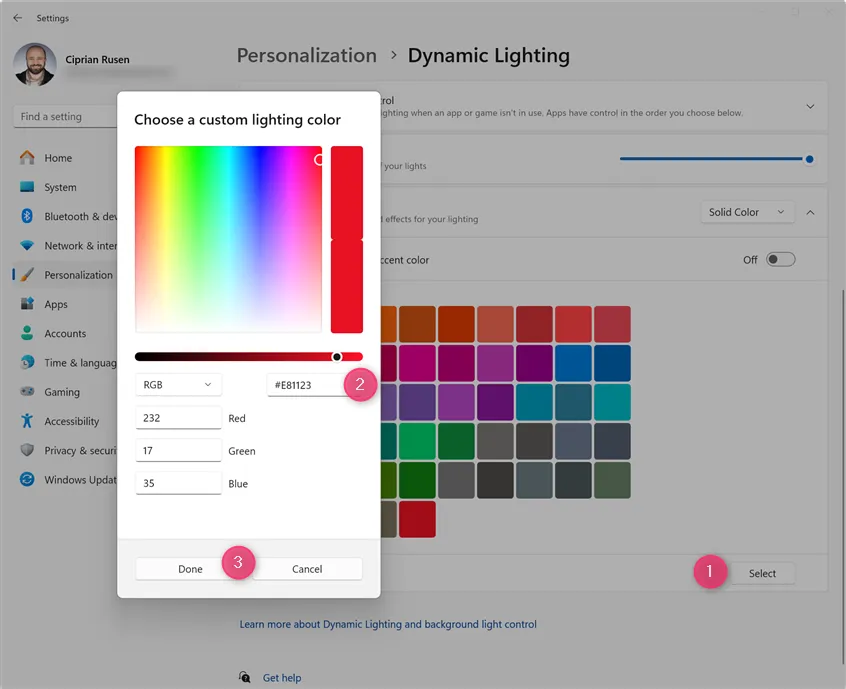Select the Bluetooth & devices icon
The height and width of the screenshot is (689, 846).
27,216
